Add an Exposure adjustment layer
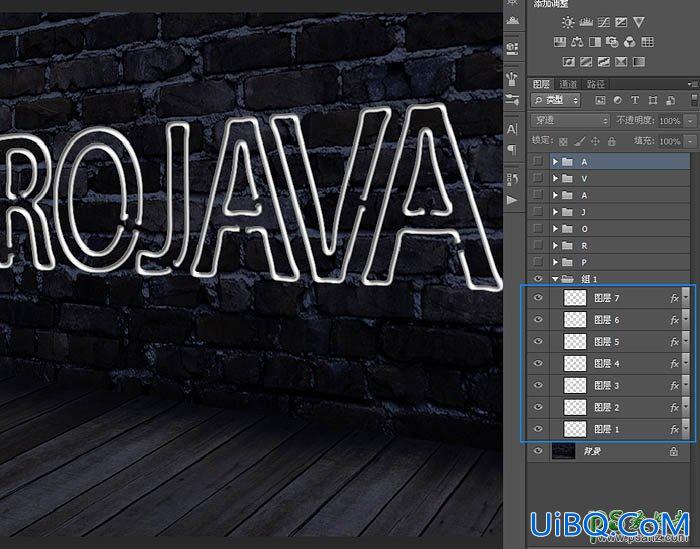Viewport: 700px width, 549px height. click(621, 22)
